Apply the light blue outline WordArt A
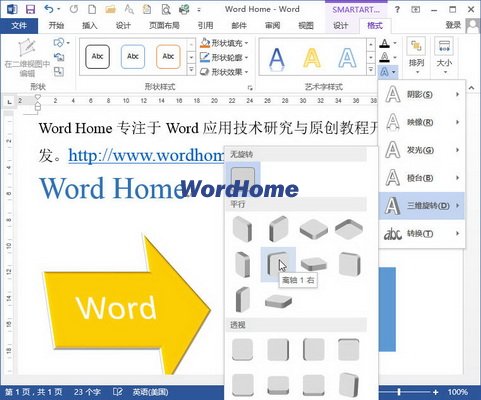The width and height of the screenshot is (481, 400). point(347,58)
